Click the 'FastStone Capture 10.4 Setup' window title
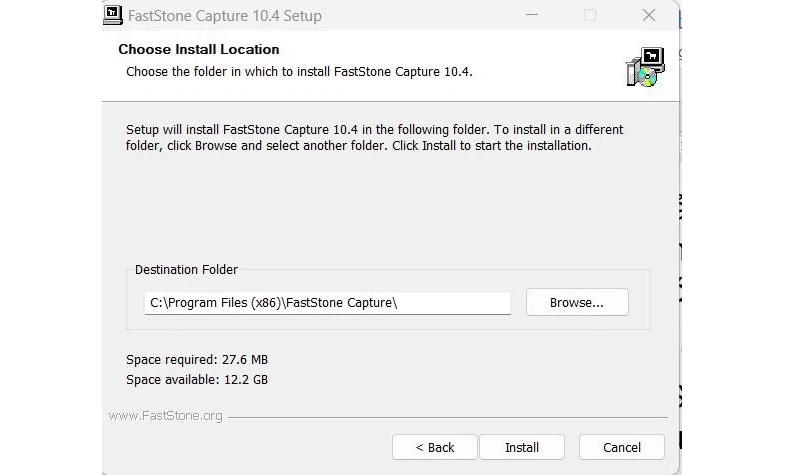This screenshot has height=475, width=800. pos(226,16)
